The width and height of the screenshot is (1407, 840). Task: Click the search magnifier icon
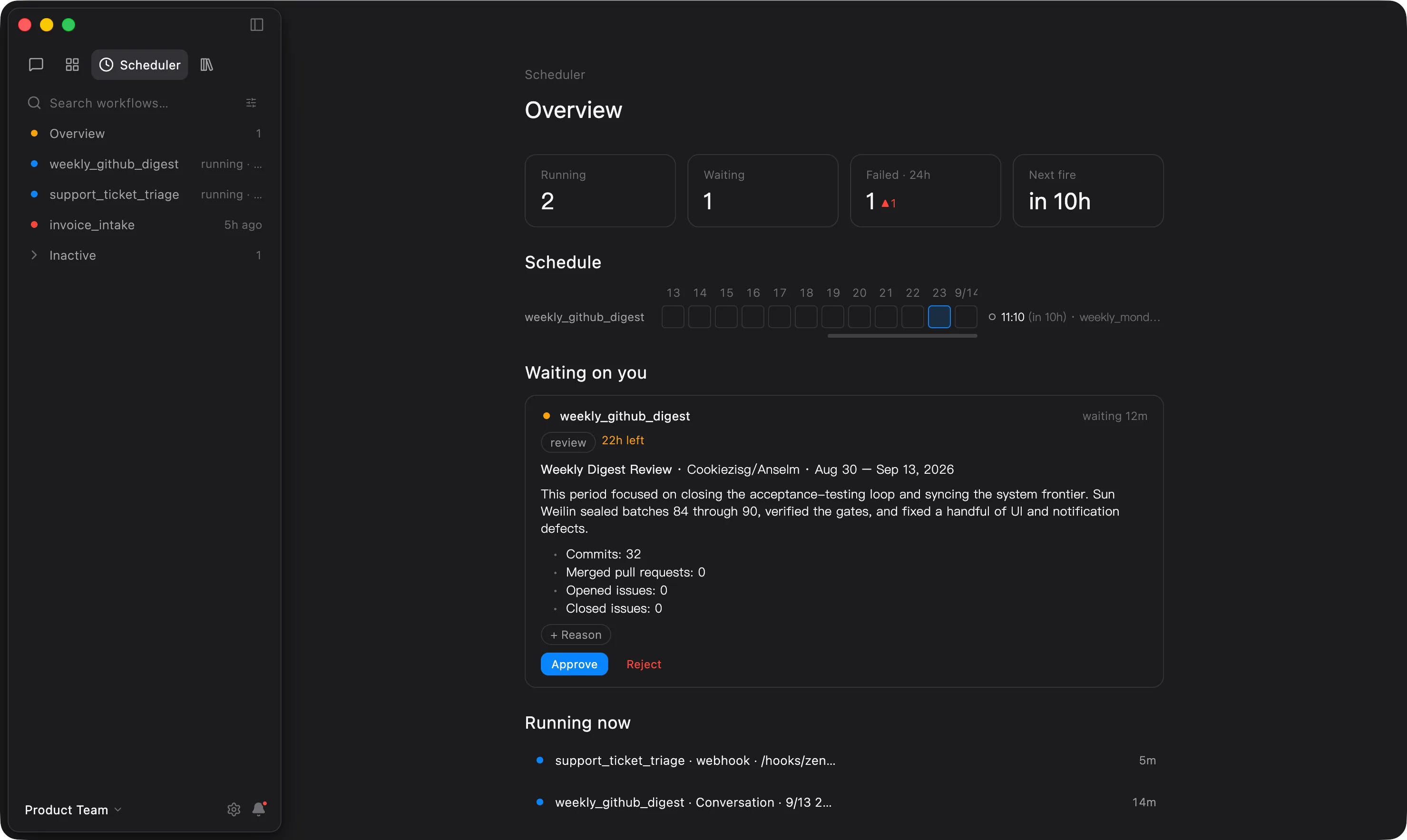pos(34,103)
